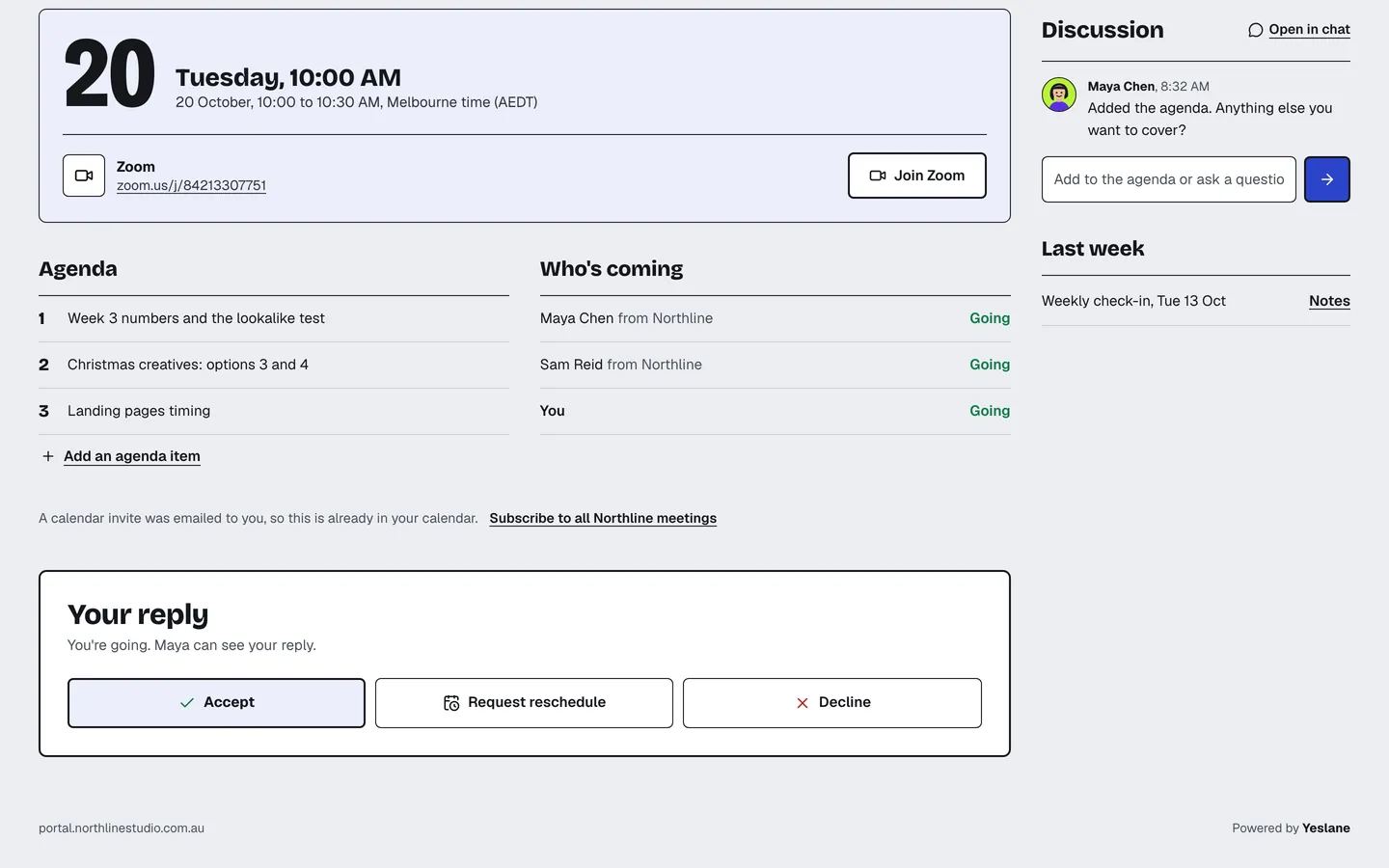
Task: Click the meeting time detail '20 October, 10:00 to 10:30 AM'
Action: (356, 102)
